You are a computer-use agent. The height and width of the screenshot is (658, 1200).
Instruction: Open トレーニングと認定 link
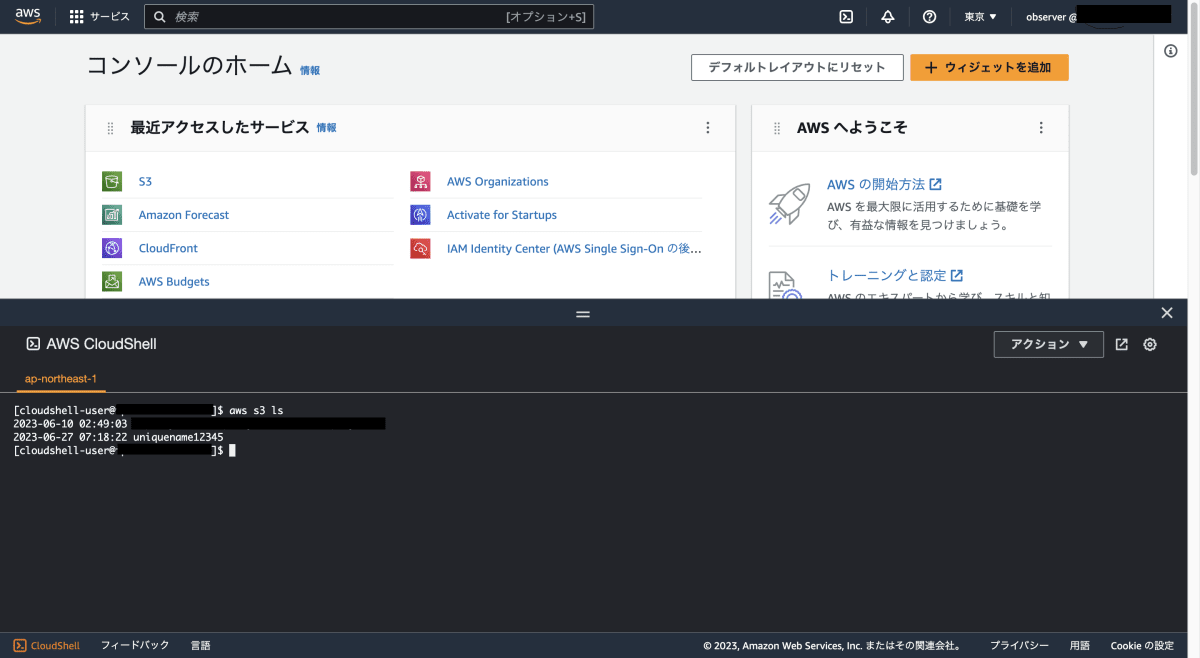point(895,275)
